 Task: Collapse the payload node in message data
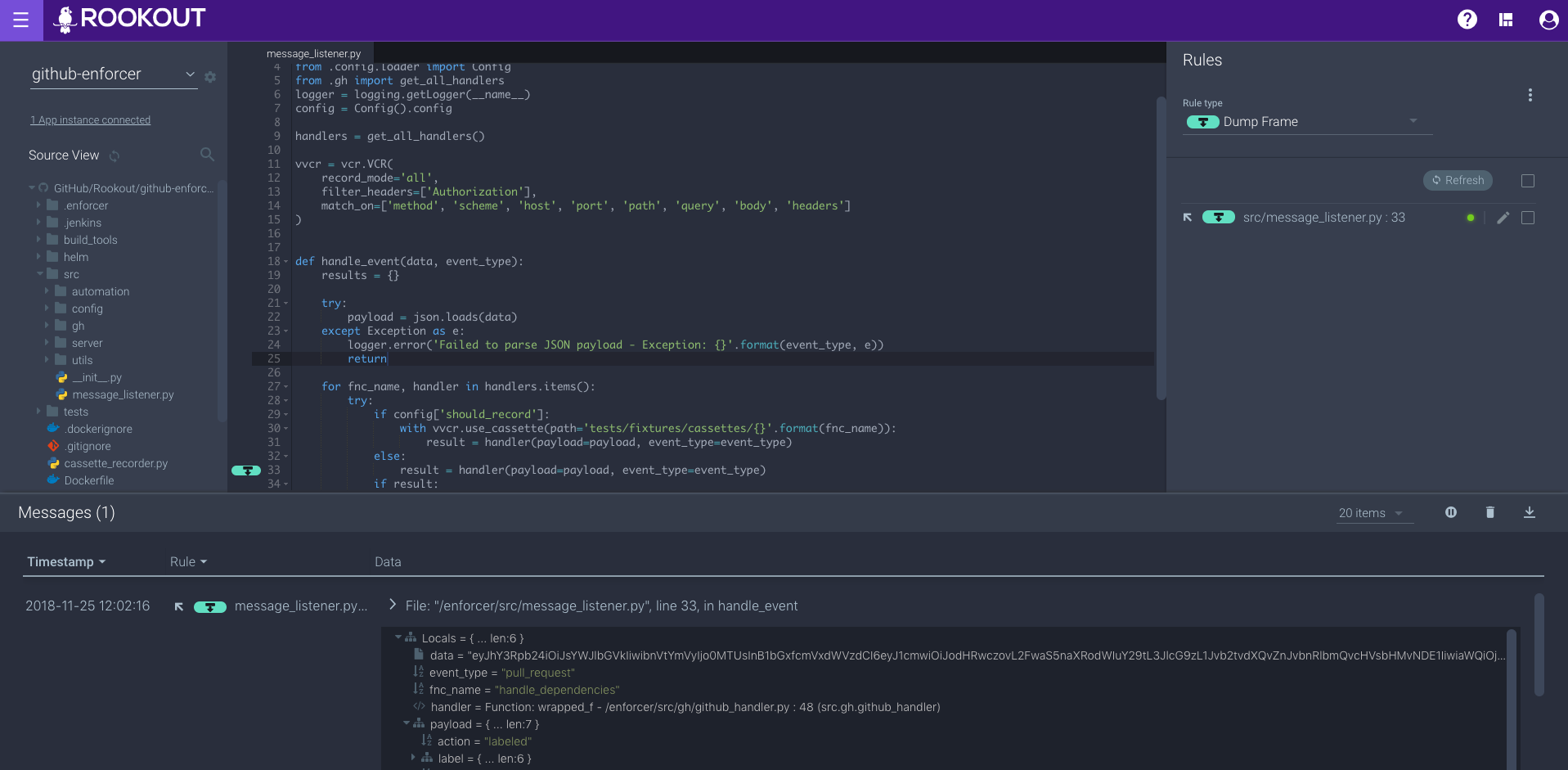click(407, 723)
